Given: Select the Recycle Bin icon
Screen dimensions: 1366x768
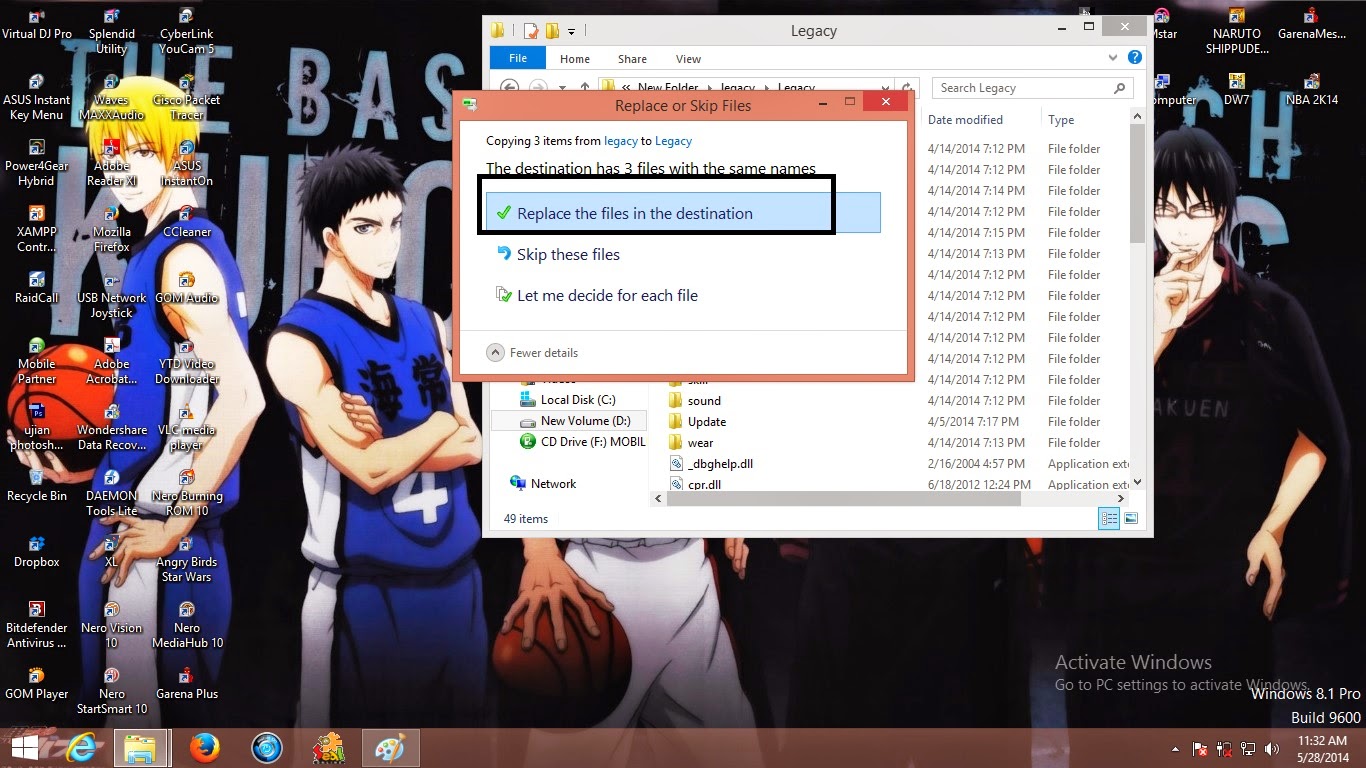Looking at the screenshot, I should click(37, 486).
